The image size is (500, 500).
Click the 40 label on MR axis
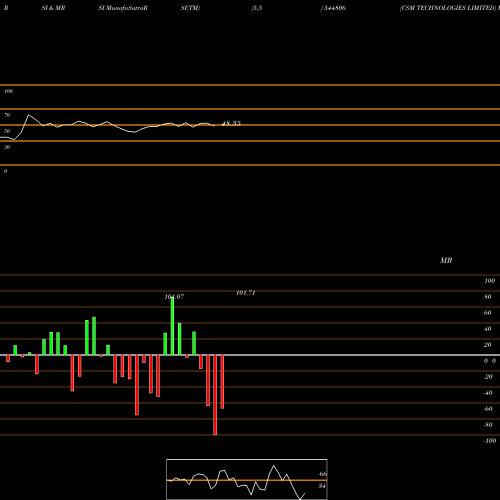pos(488,329)
